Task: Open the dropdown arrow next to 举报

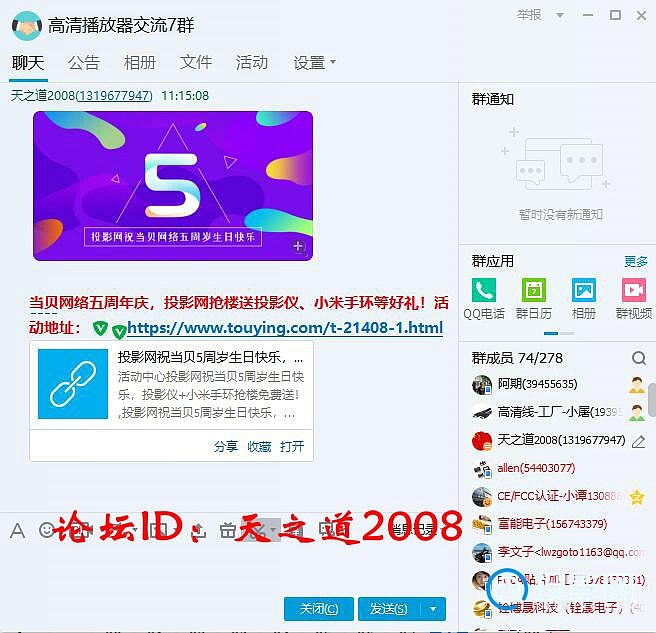Action: (x=559, y=15)
